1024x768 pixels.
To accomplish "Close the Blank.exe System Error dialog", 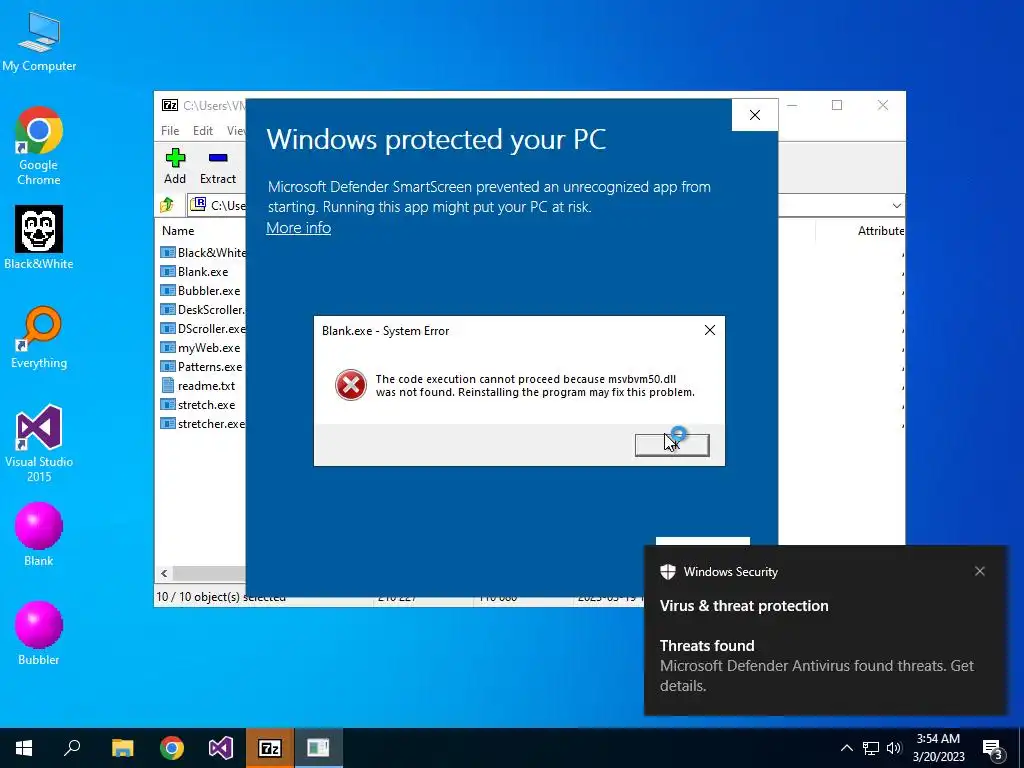I will [710, 330].
